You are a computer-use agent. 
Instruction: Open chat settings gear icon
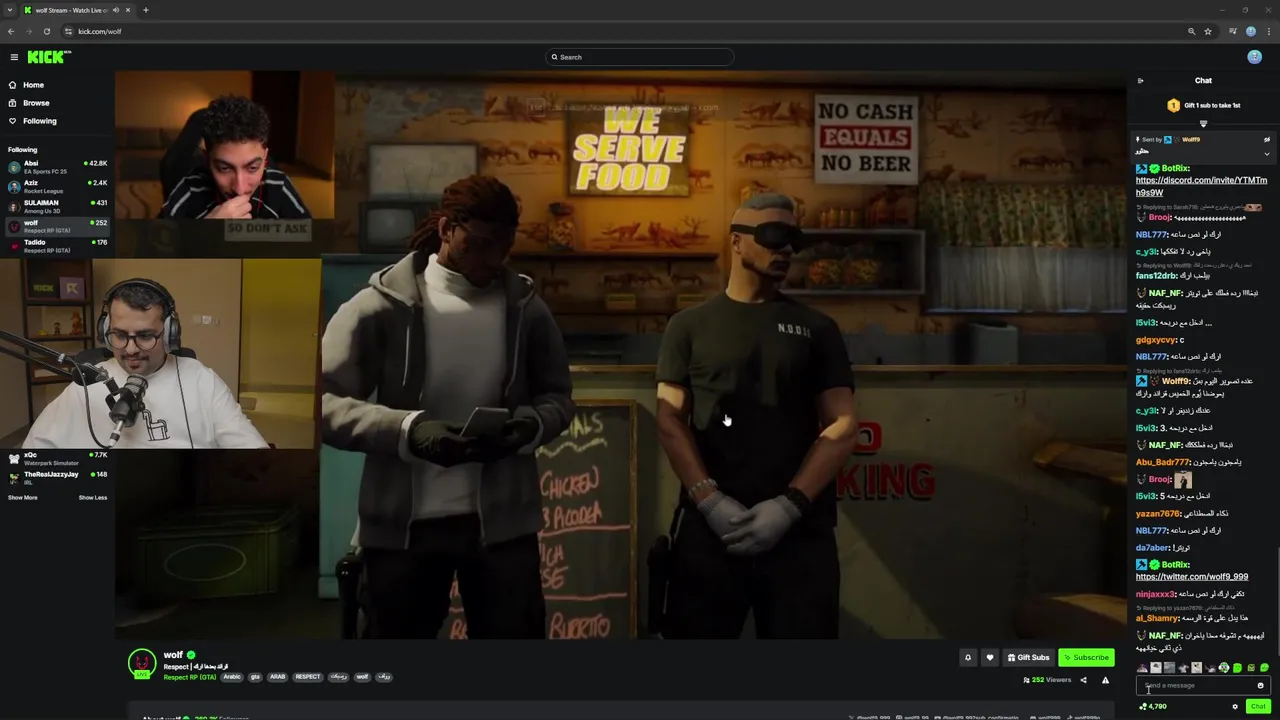1235,706
